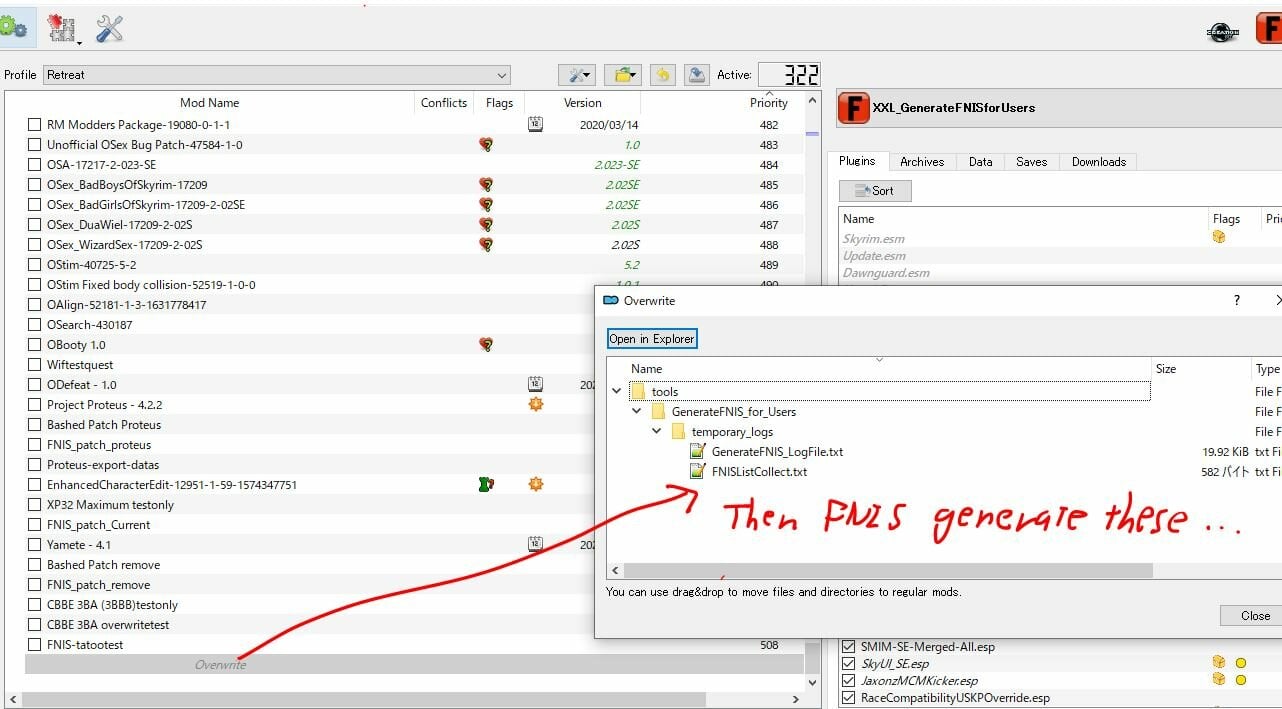
Task: Click the horizontal scrollbar in Overwrite dialog
Action: tap(888, 570)
